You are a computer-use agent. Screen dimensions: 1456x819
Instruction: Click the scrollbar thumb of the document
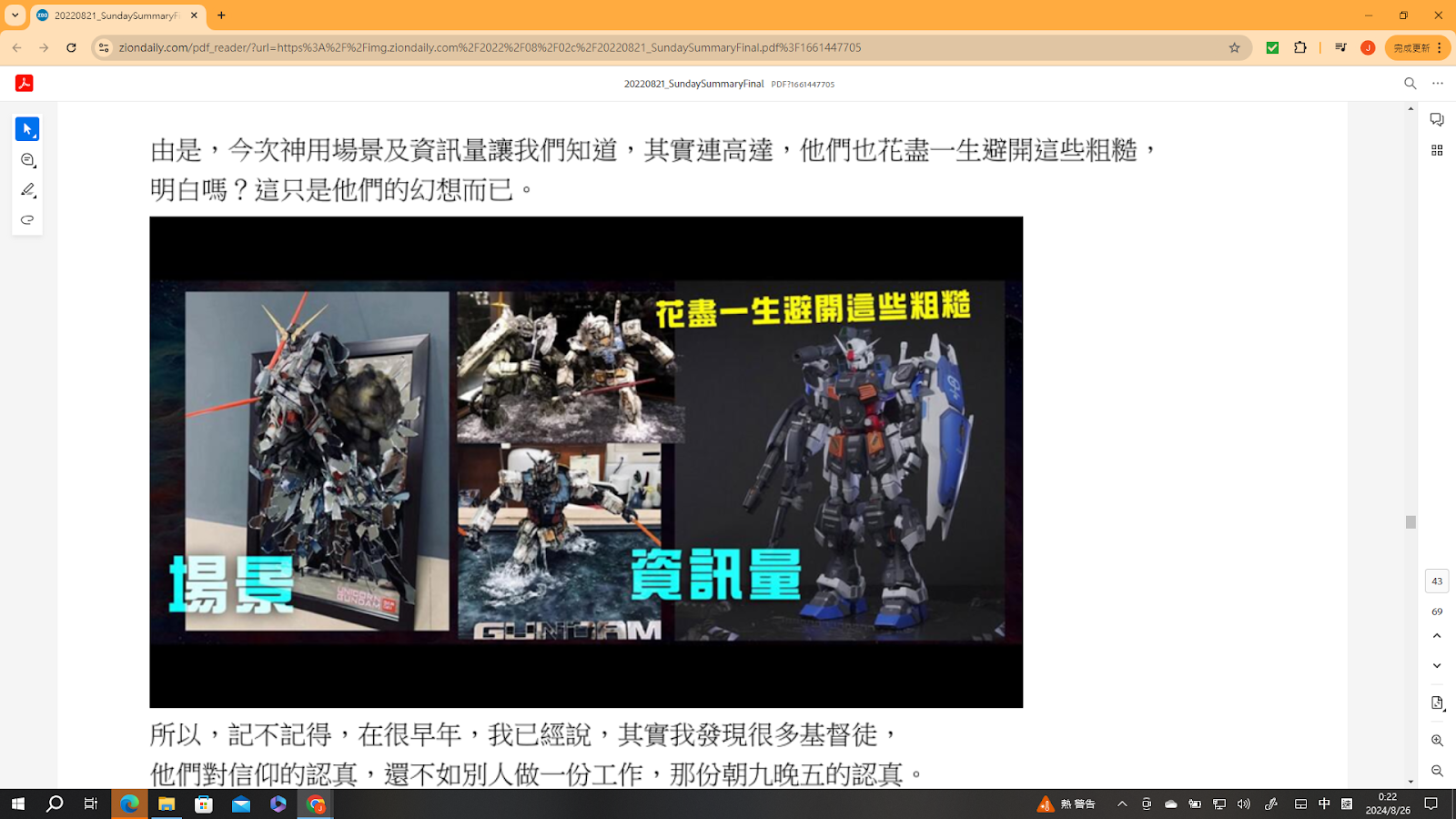pos(1410,521)
